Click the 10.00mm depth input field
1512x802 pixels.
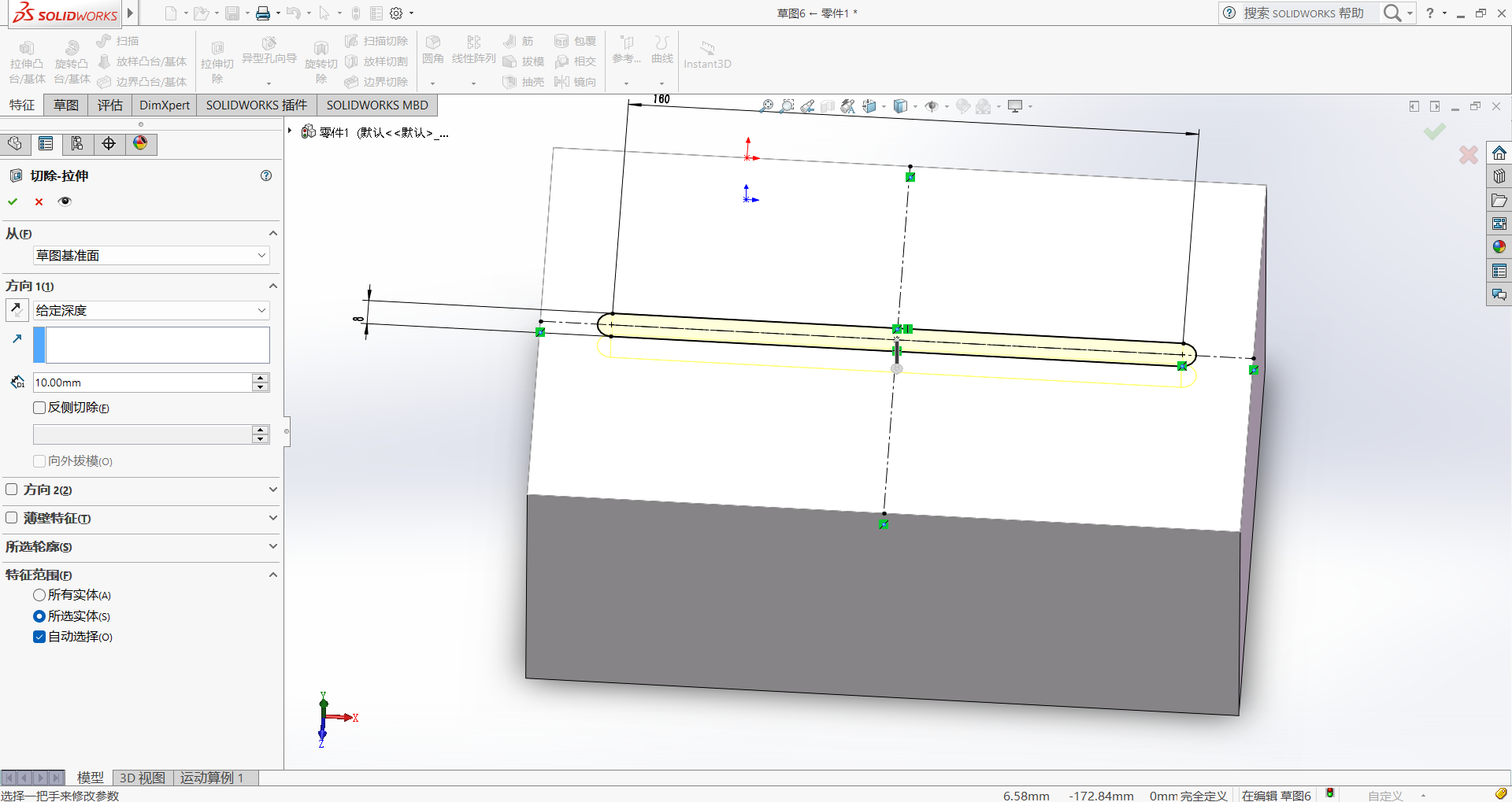click(x=142, y=383)
